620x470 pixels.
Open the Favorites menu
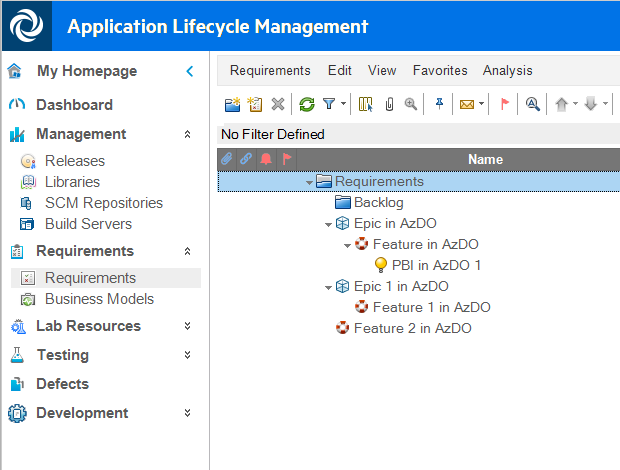(440, 70)
